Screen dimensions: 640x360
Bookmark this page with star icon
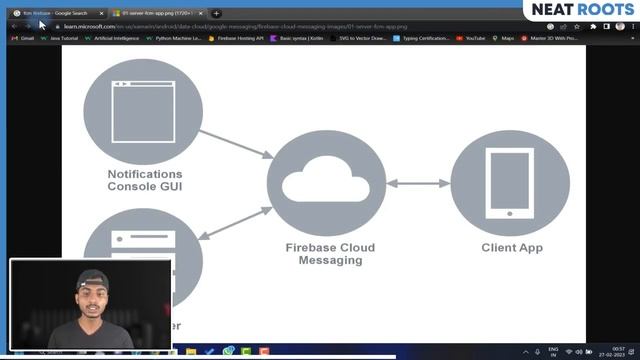[x=577, y=27]
